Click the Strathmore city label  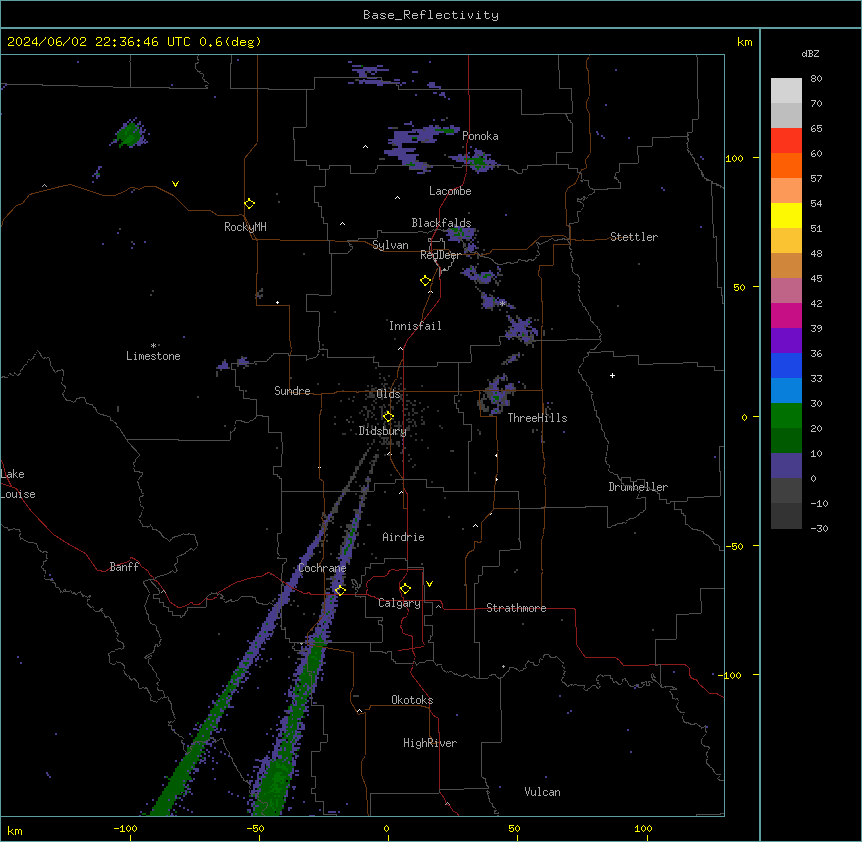[516, 608]
